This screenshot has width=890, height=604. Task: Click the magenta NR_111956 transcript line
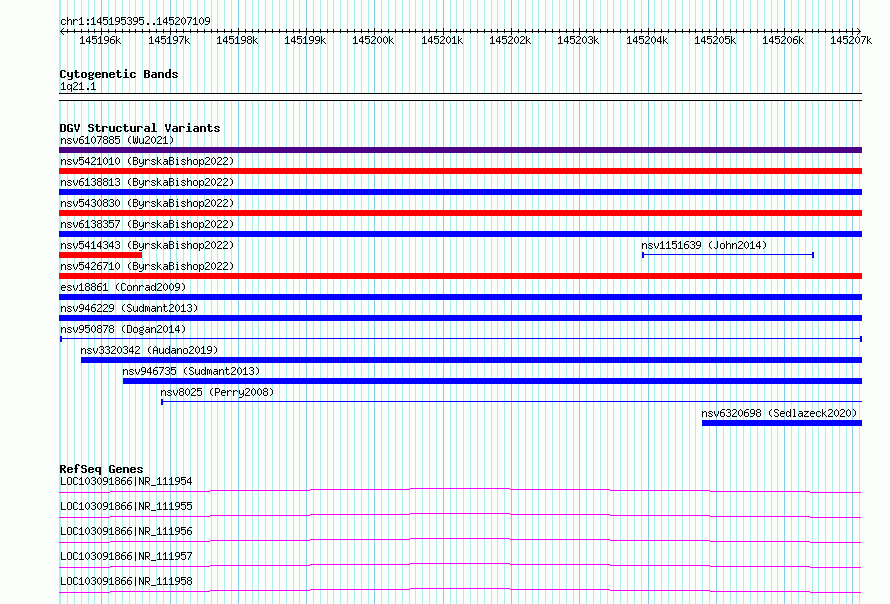click(x=460, y=540)
